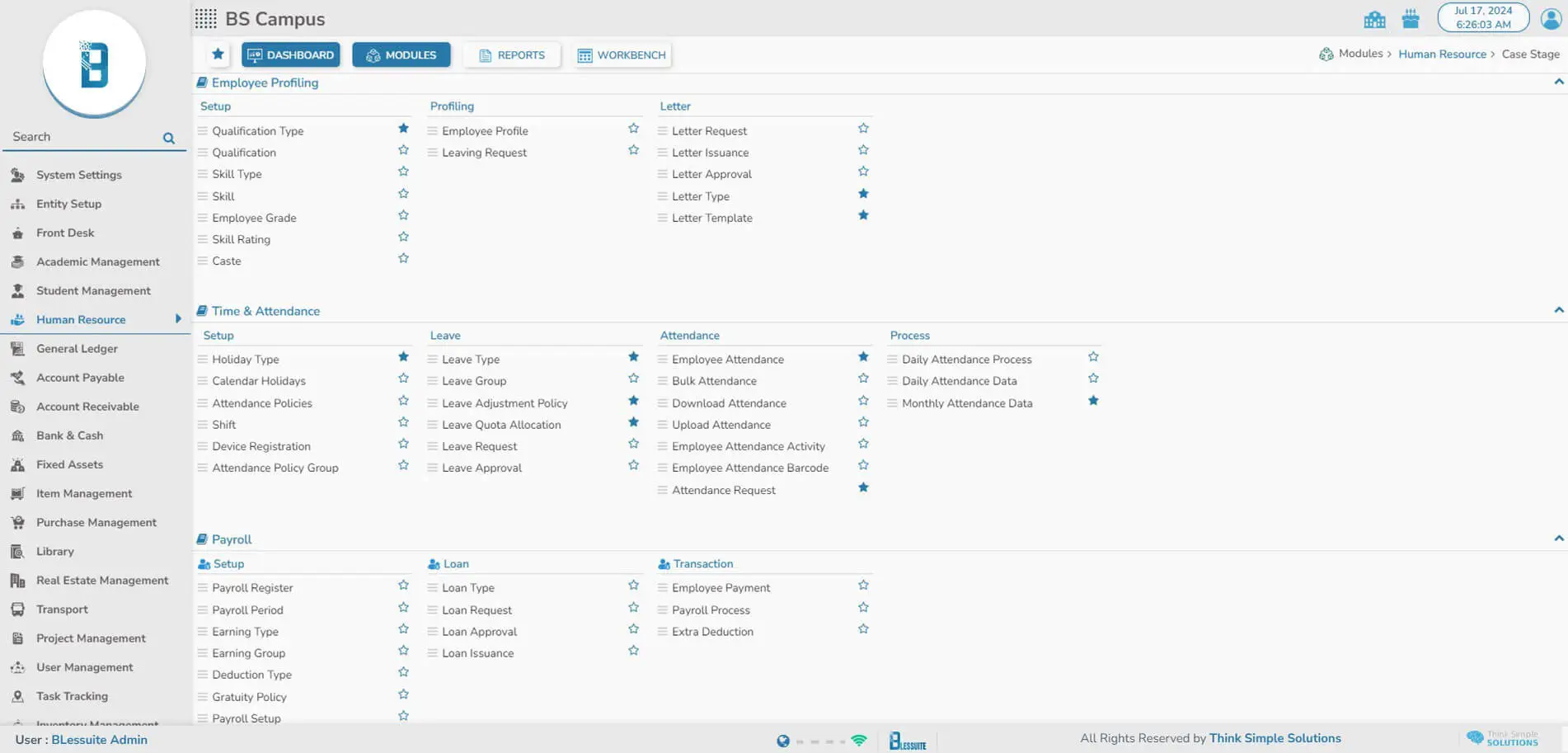Click the Wi-Fi signal icon in footer

(x=859, y=741)
